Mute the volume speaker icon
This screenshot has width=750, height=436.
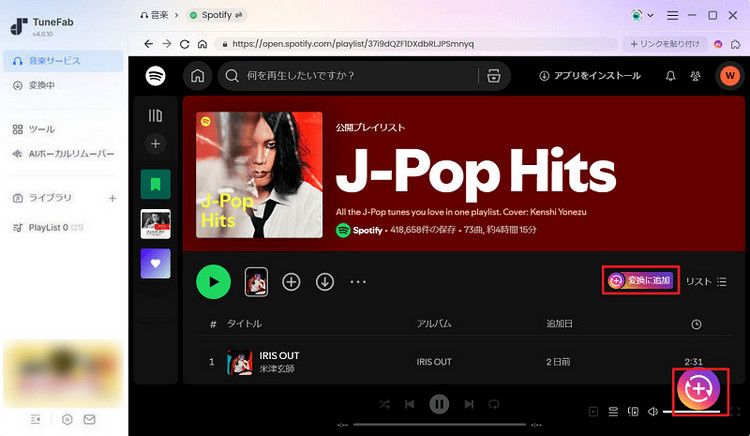653,411
